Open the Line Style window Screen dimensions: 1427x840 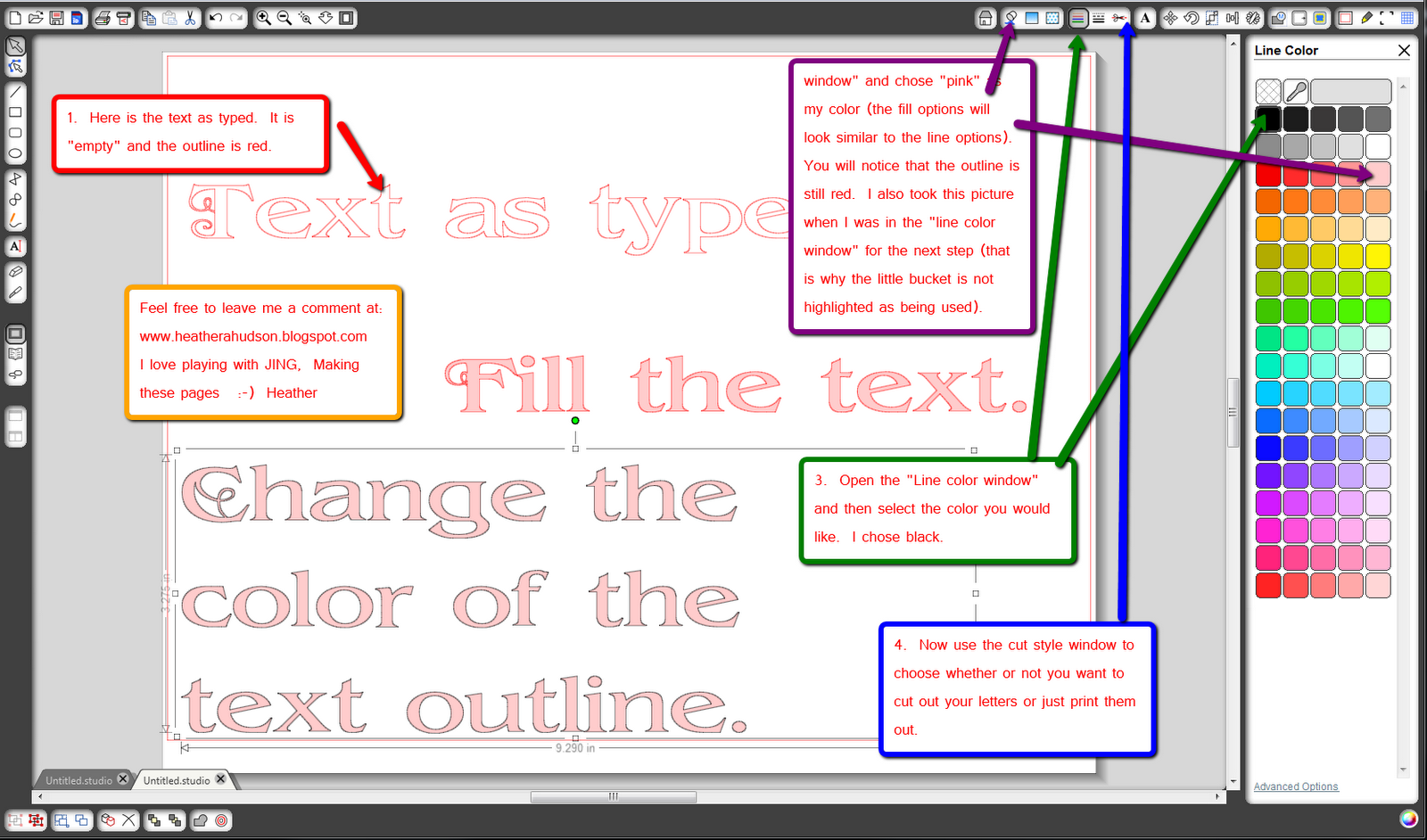click(x=1099, y=18)
